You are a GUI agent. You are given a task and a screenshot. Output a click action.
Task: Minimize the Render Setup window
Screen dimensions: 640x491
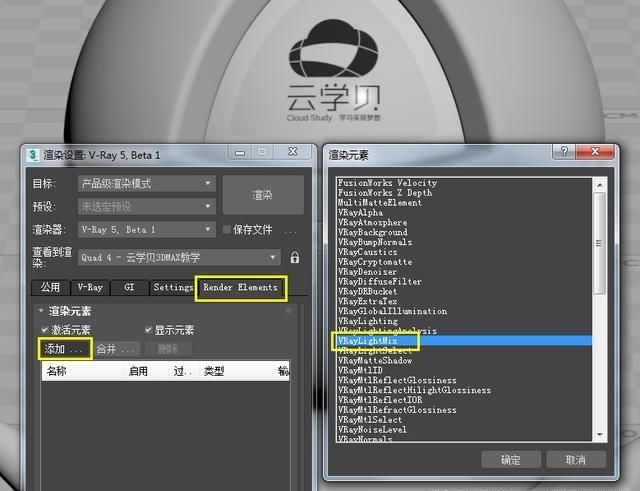[x=240, y=153]
